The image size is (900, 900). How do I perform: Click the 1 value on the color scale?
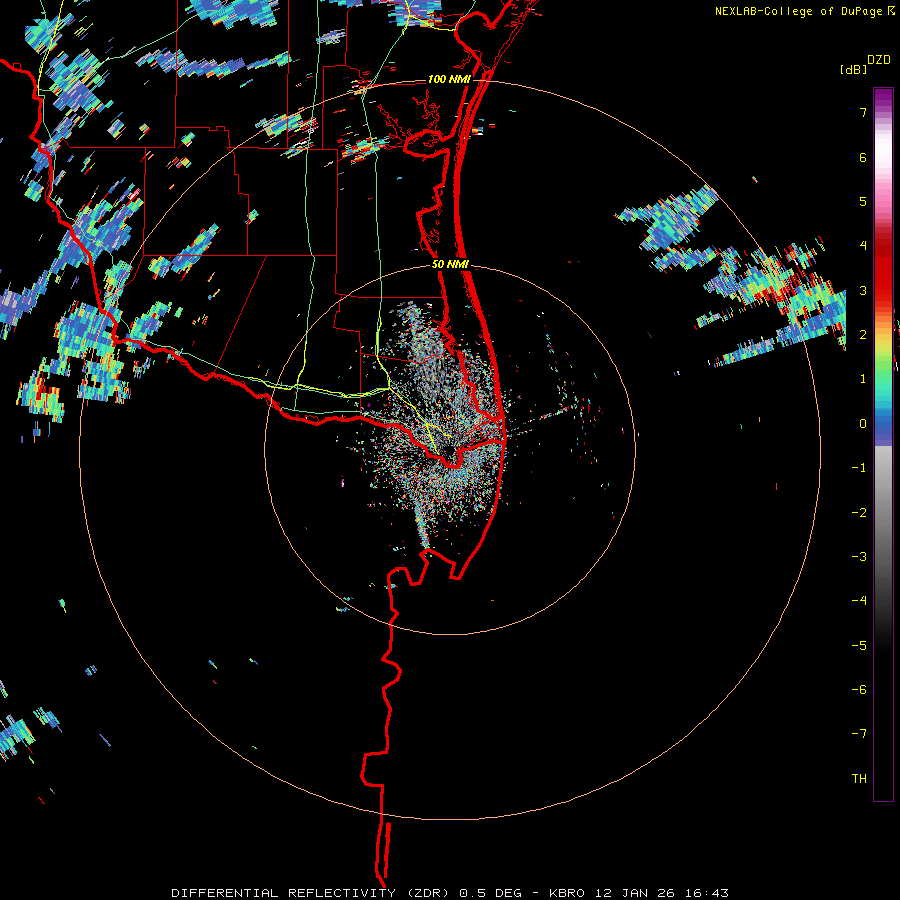(x=863, y=379)
